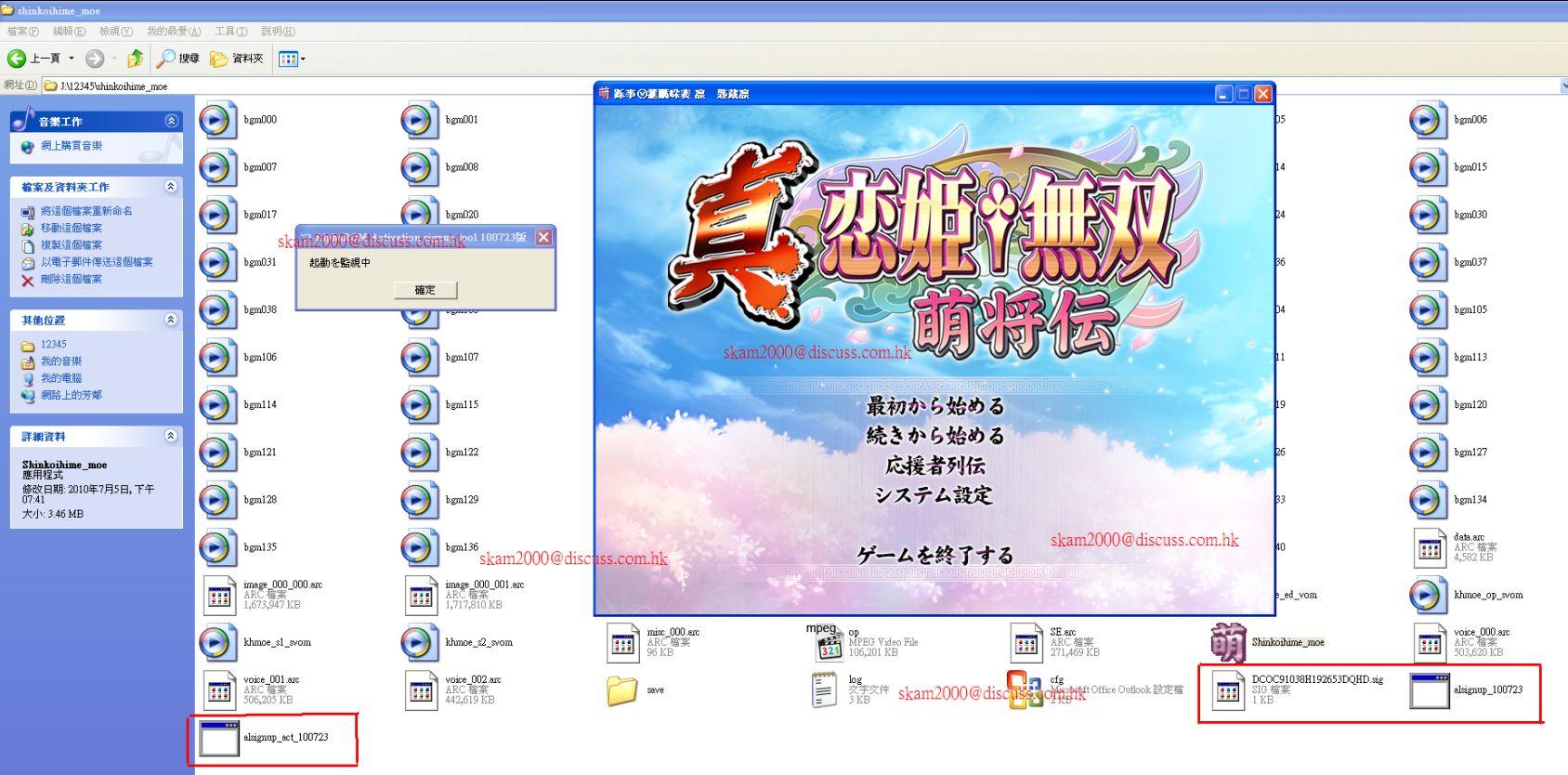The width and height of the screenshot is (1568, 775).
Task: Select voice_002.arc file icon
Action: 421,690
